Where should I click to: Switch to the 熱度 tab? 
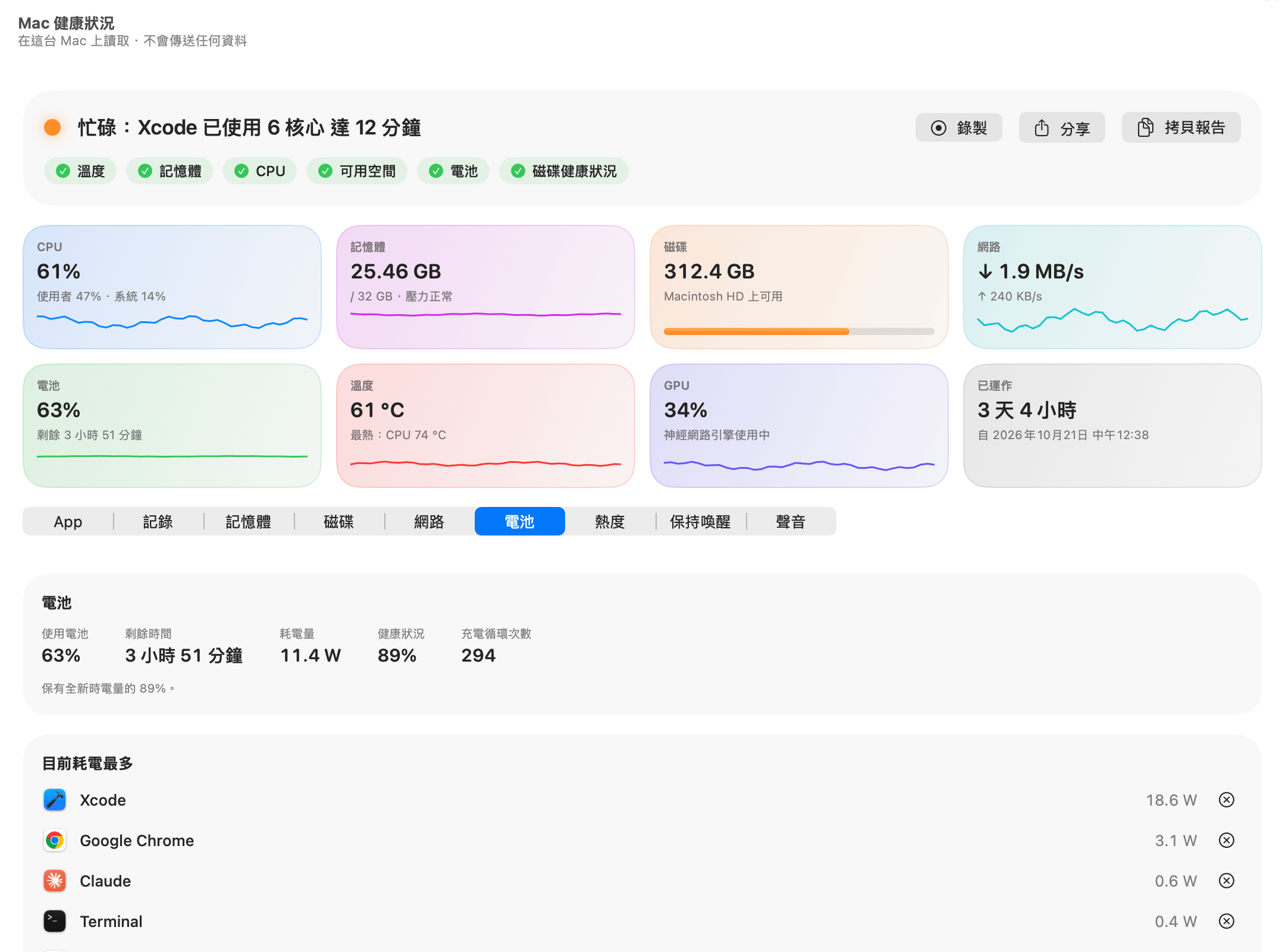click(610, 522)
